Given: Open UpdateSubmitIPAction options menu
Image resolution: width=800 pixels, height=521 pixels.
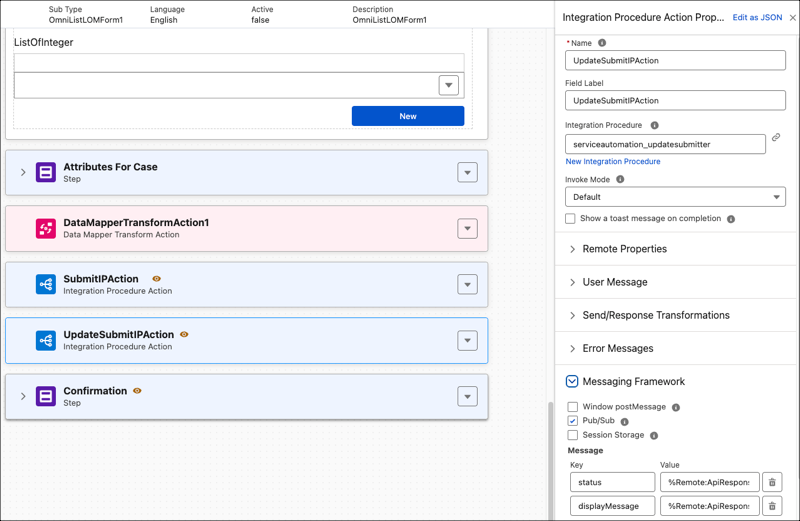Looking at the screenshot, I should [x=467, y=340].
